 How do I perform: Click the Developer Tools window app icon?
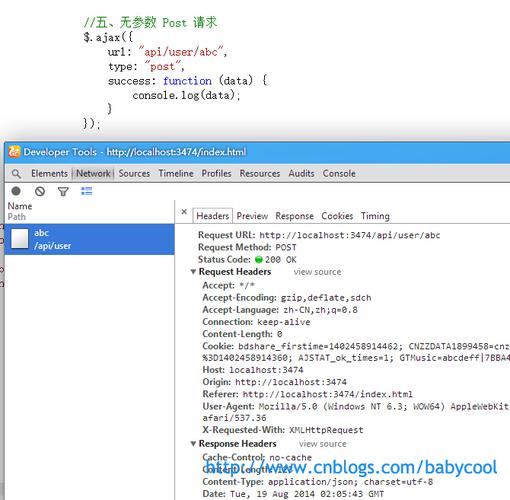(x=14, y=152)
